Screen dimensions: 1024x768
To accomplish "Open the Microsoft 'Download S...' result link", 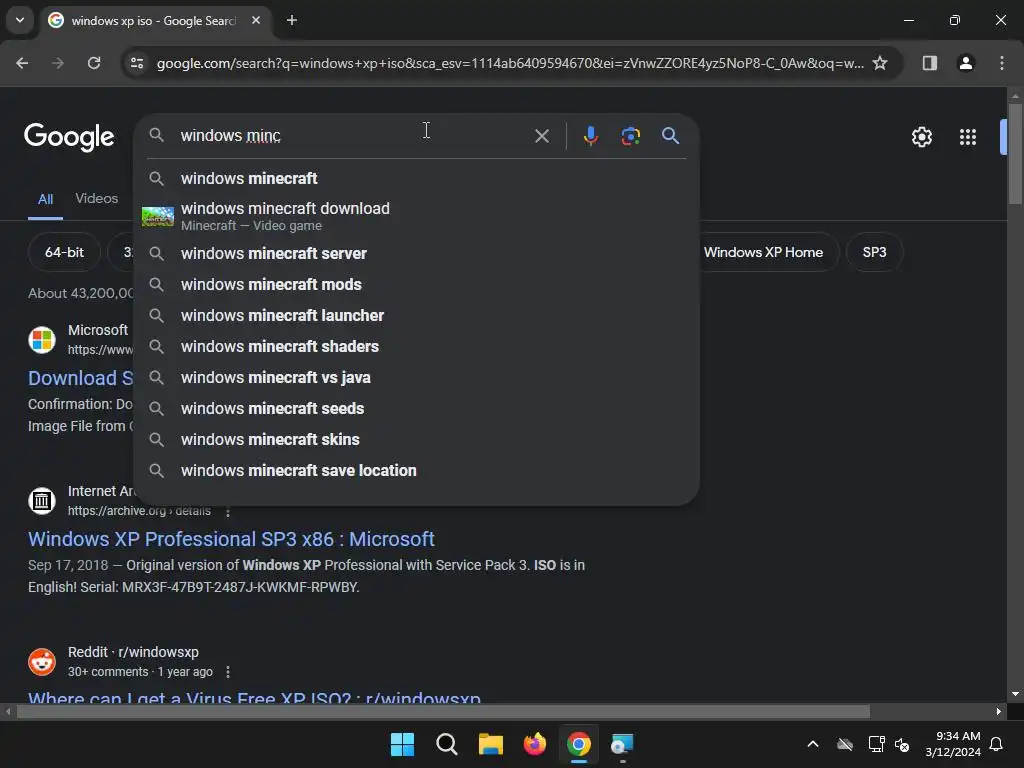I will coord(80,378).
